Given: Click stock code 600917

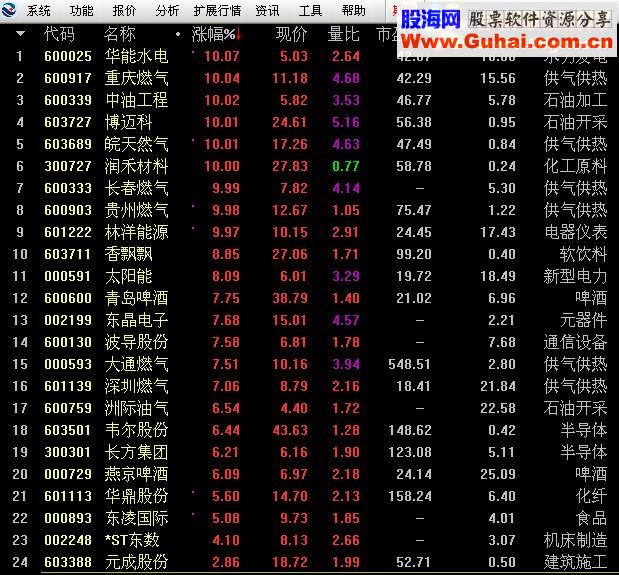Looking at the screenshot, I should point(68,79).
